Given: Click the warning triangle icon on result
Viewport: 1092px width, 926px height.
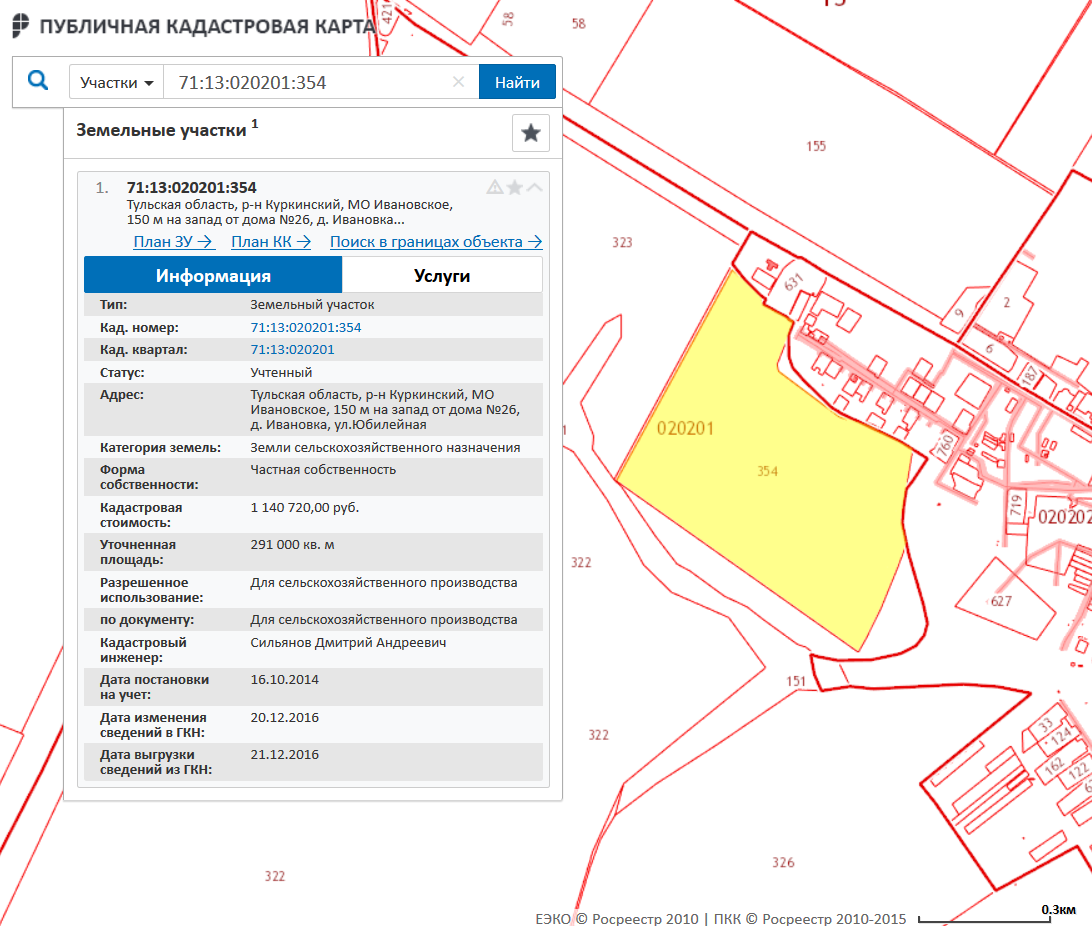Looking at the screenshot, I should tap(494, 187).
